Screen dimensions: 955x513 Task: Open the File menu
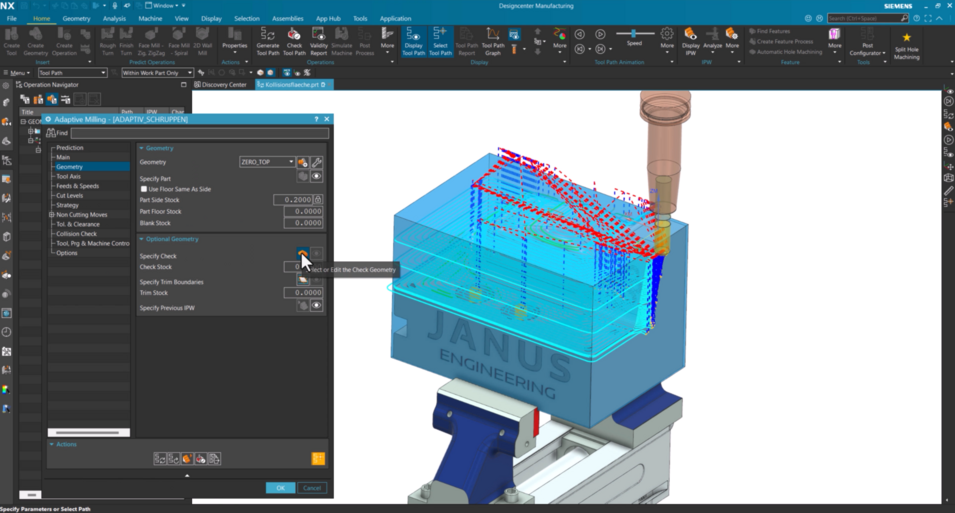click(x=12, y=18)
